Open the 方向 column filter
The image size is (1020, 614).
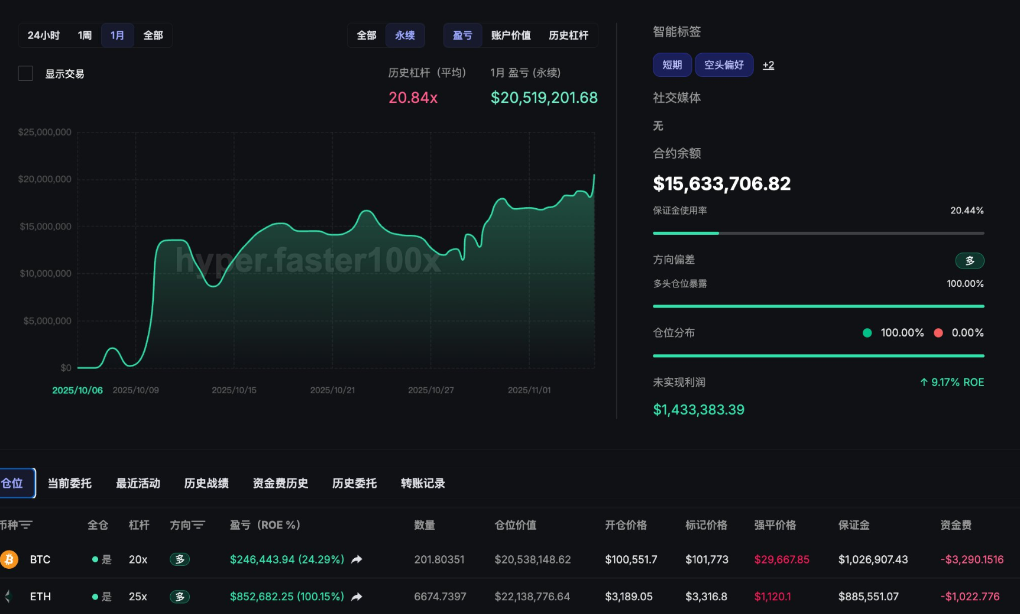(198, 525)
